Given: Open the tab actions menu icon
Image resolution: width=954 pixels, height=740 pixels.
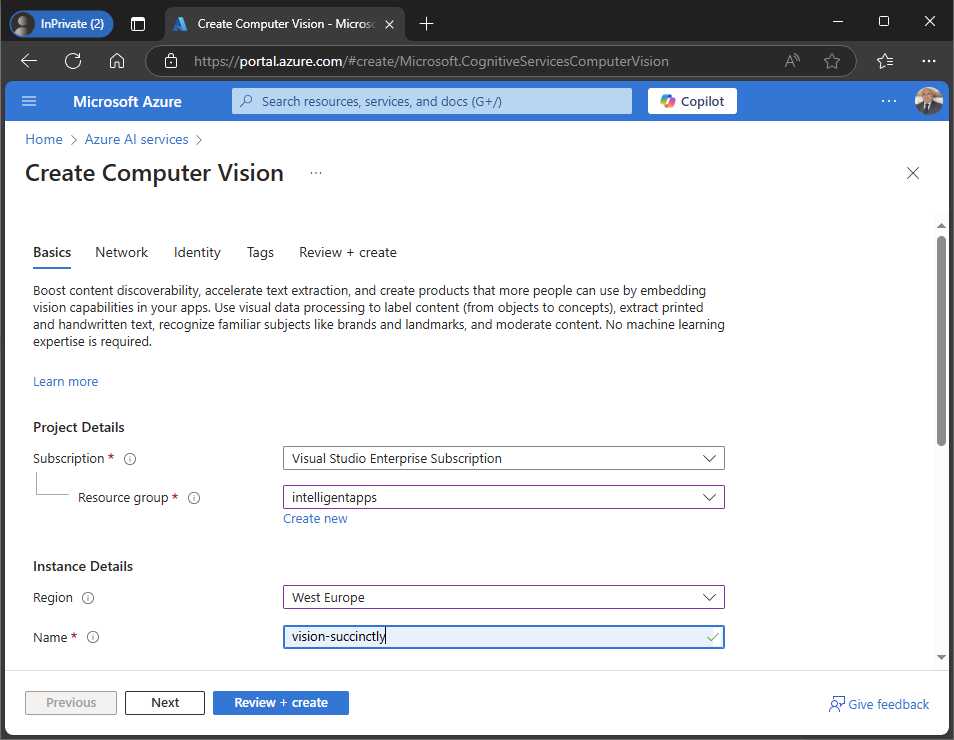Looking at the screenshot, I should (x=138, y=24).
